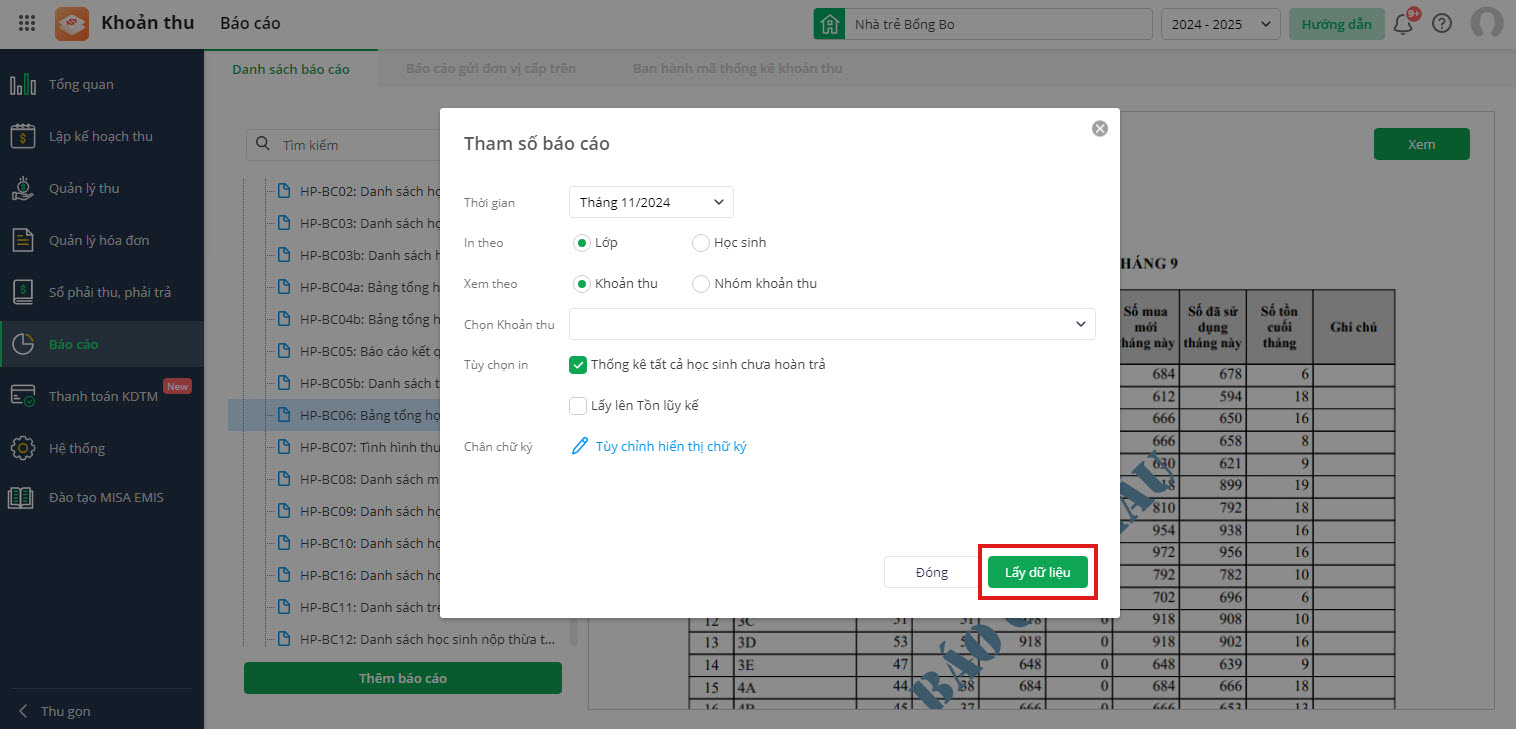
Task: Select the Học sinh radio option
Action: pos(701,243)
